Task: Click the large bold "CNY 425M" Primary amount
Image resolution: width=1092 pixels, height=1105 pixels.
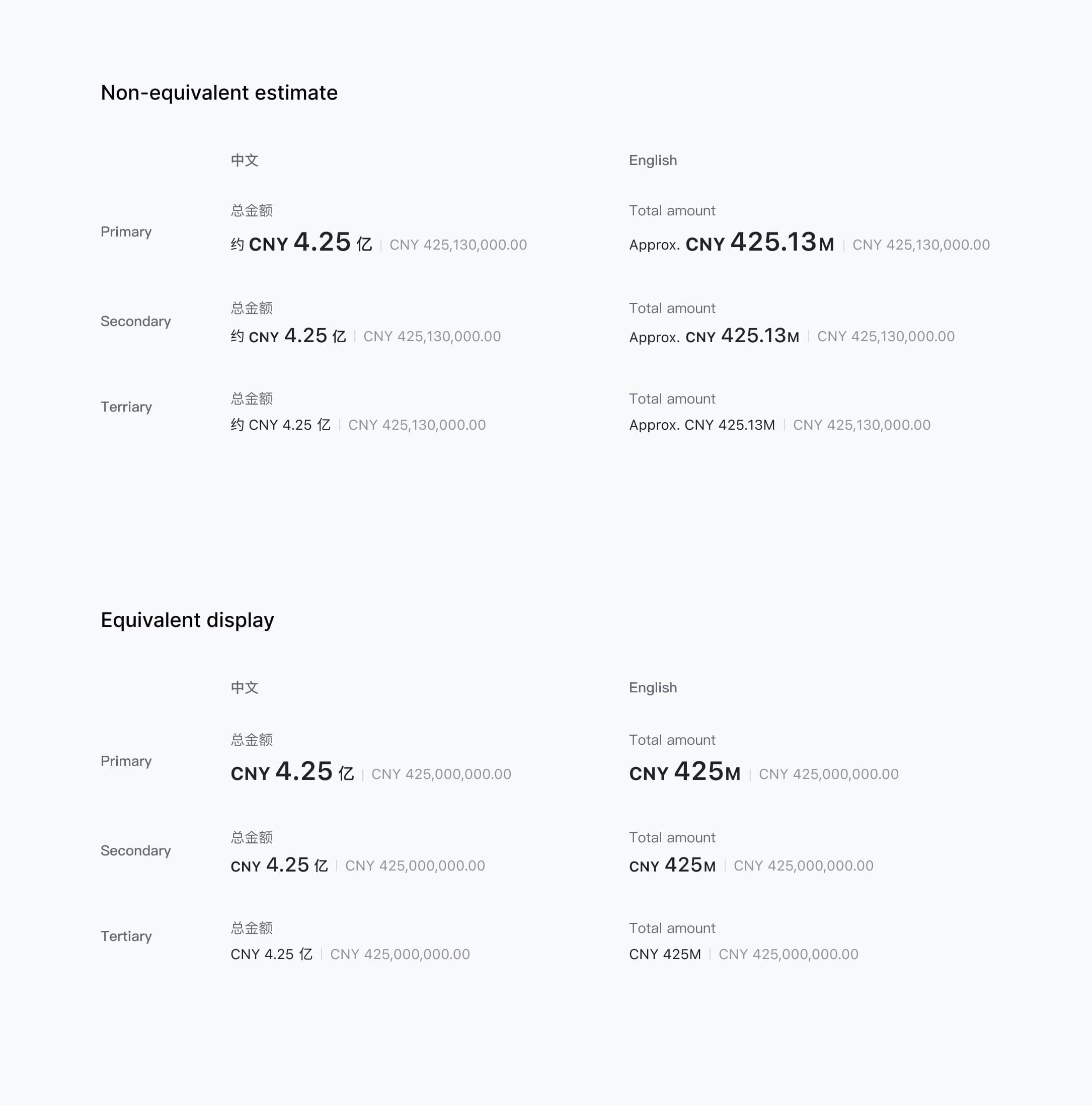Action: (685, 772)
